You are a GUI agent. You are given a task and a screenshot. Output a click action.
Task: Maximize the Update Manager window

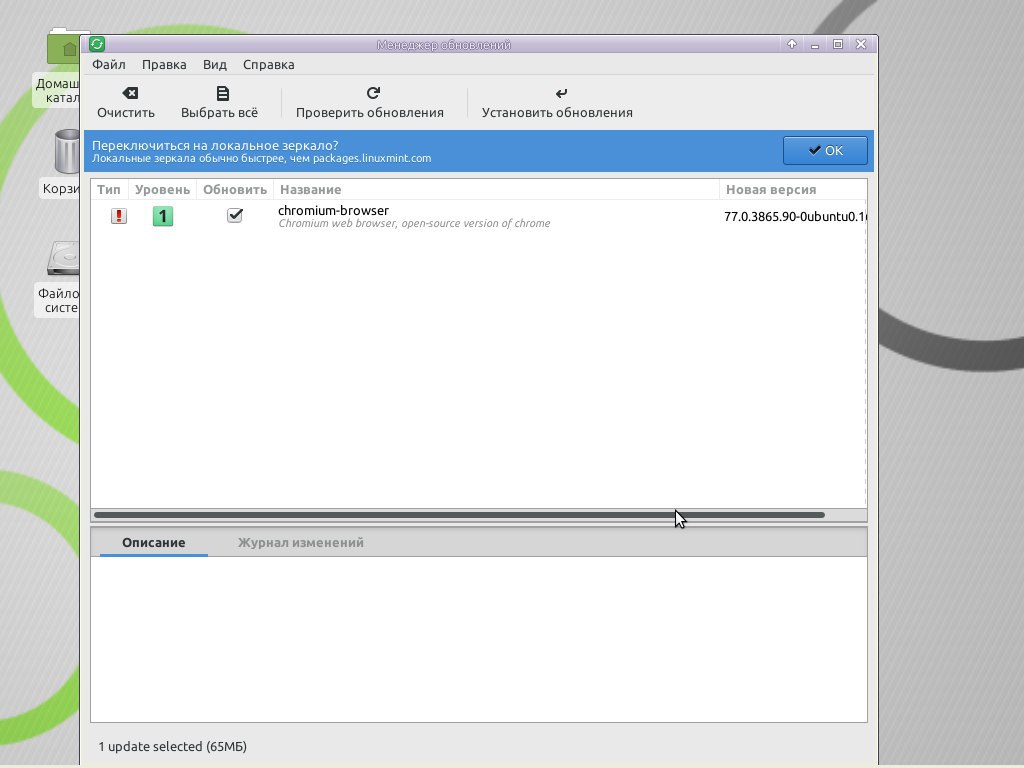[837, 44]
